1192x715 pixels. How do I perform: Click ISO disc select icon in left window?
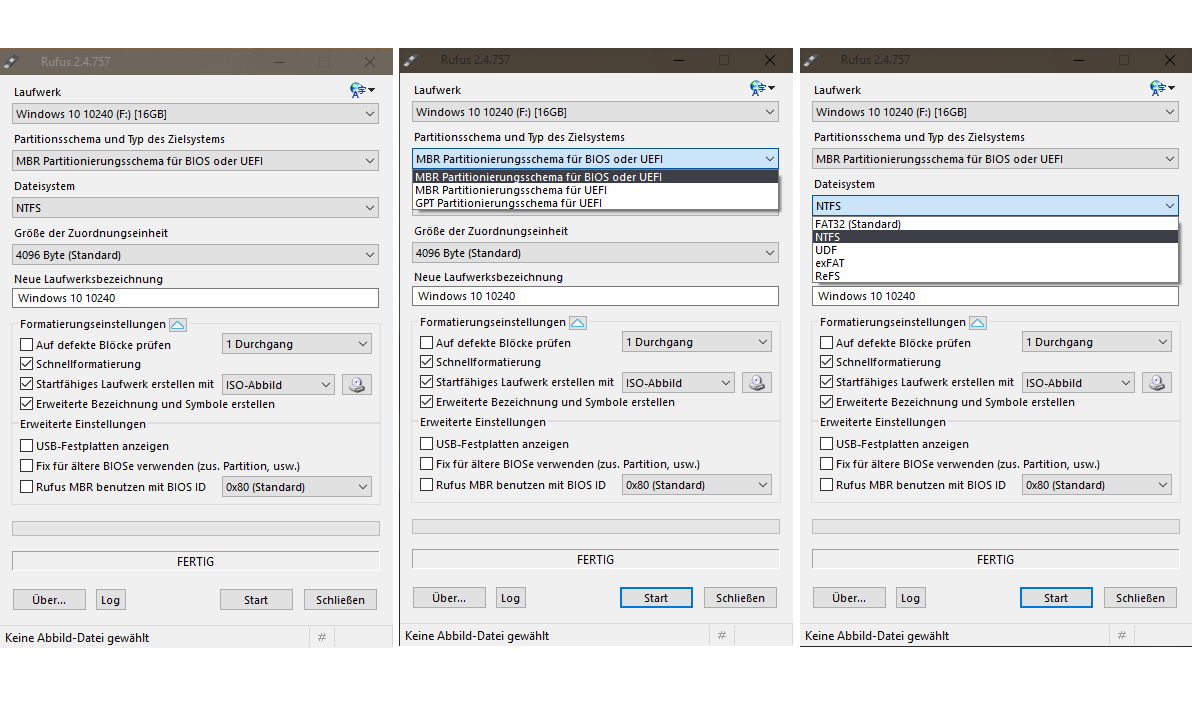point(357,384)
